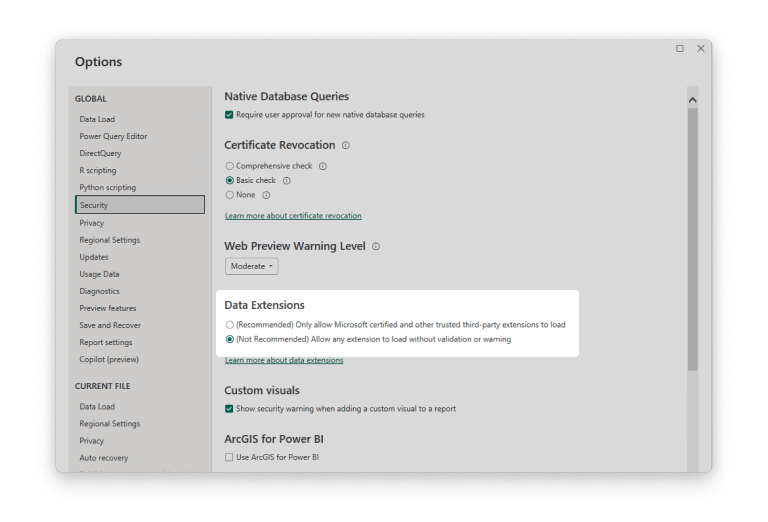Select Recommended Microsoft certified extensions option
Screen dimensions: 768x522
230,325
